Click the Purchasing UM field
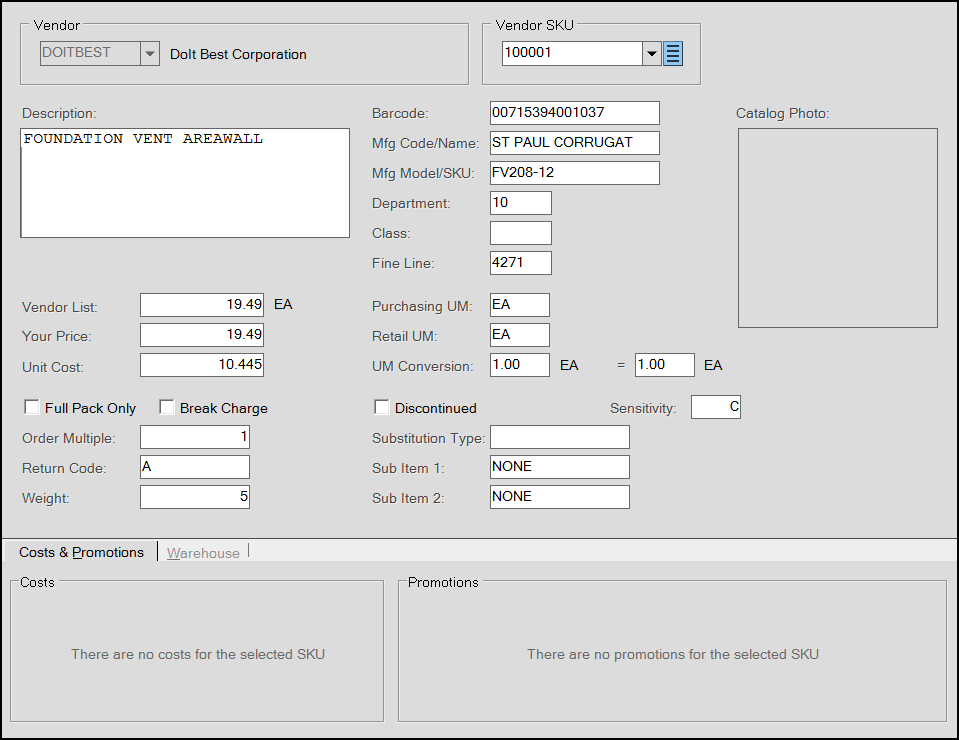 point(520,305)
